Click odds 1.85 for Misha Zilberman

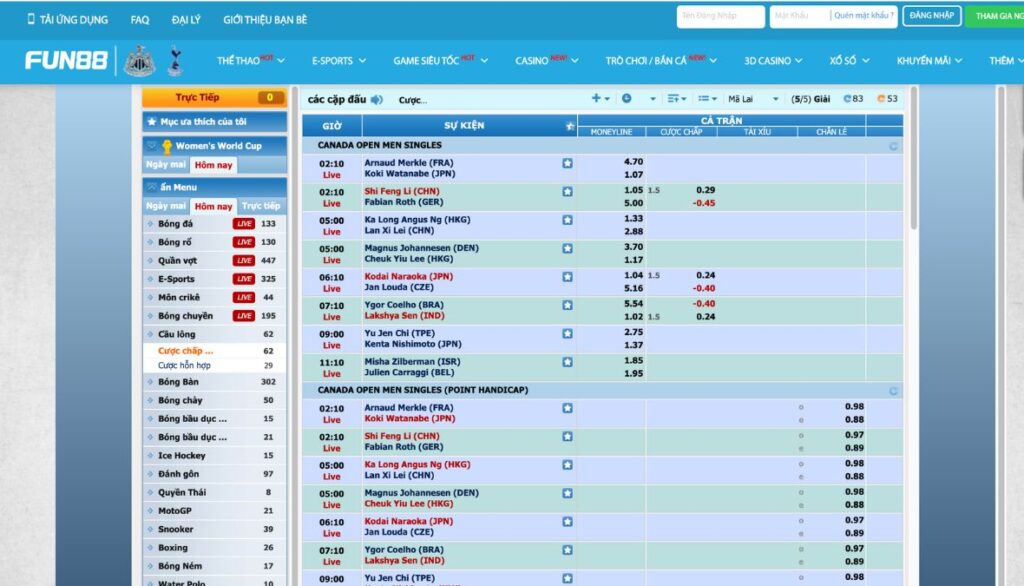point(633,360)
